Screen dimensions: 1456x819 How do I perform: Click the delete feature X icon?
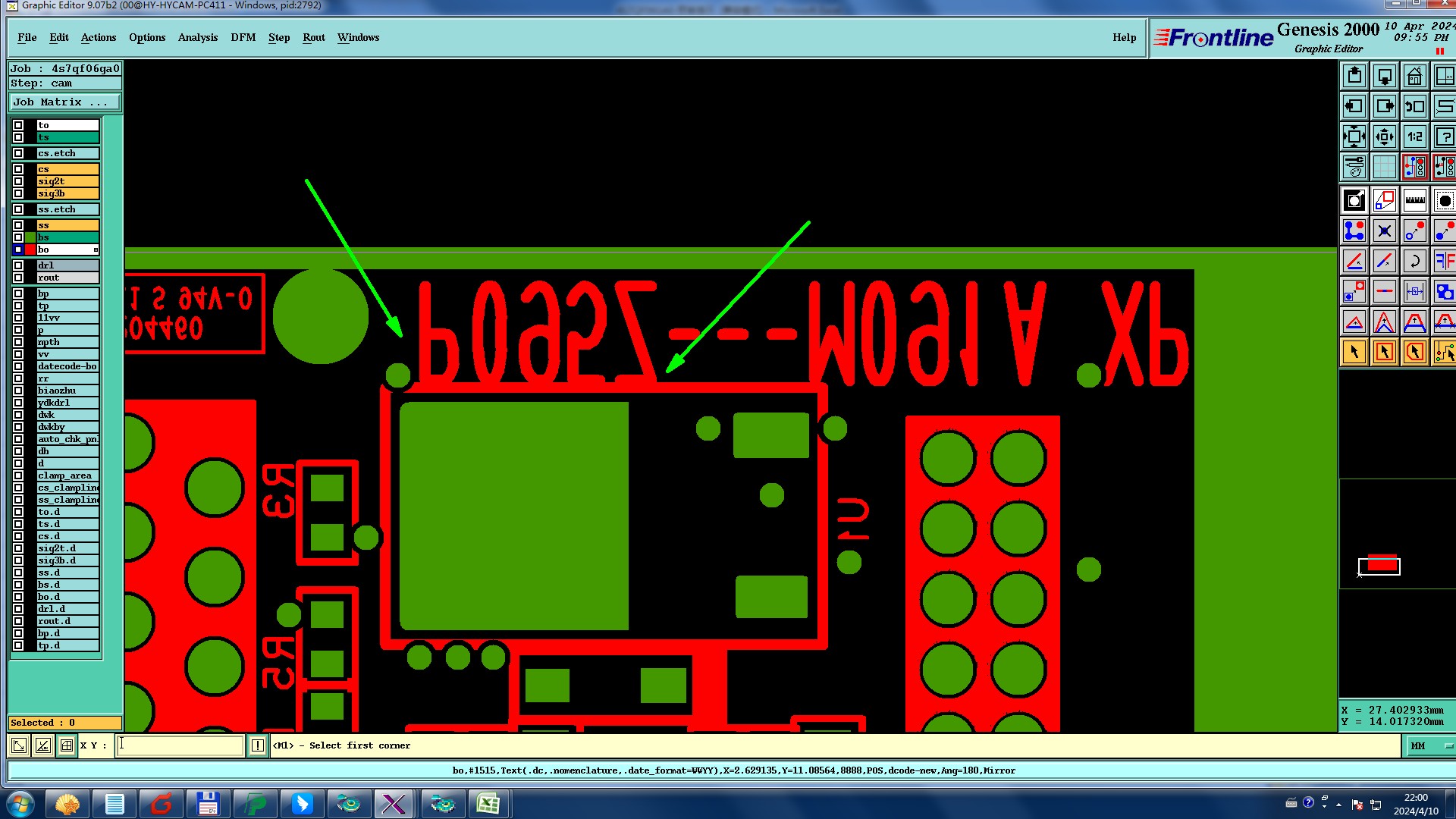(1385, 231)
